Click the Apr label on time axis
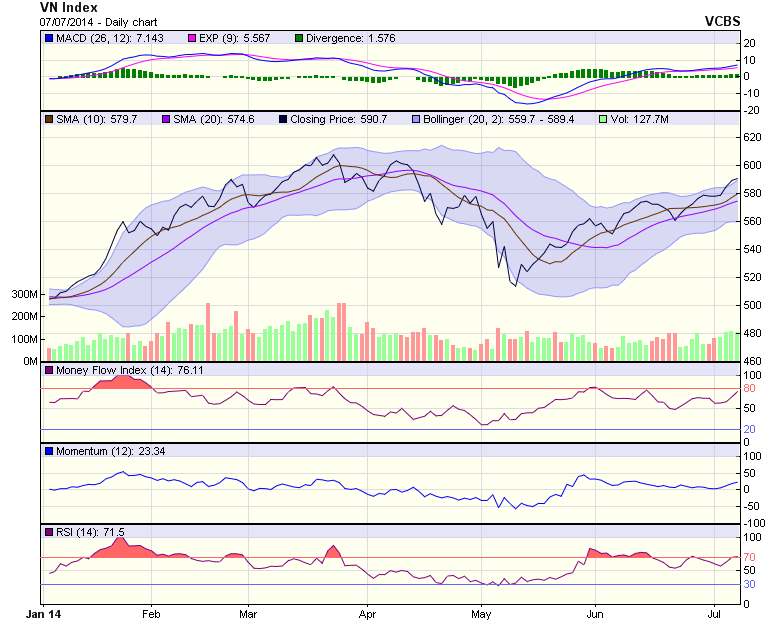Image resolution: width=780 pixels, height=635 pixels. tap(368, 615)
